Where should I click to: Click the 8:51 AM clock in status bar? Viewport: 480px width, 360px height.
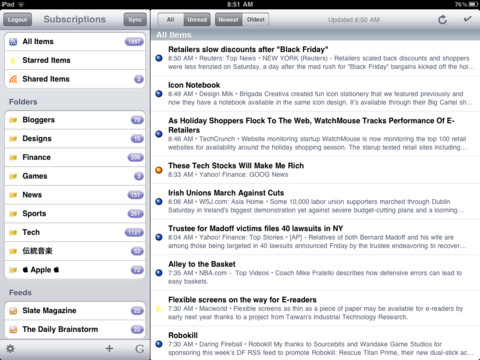pyautogui.click(x=240, y=4)
